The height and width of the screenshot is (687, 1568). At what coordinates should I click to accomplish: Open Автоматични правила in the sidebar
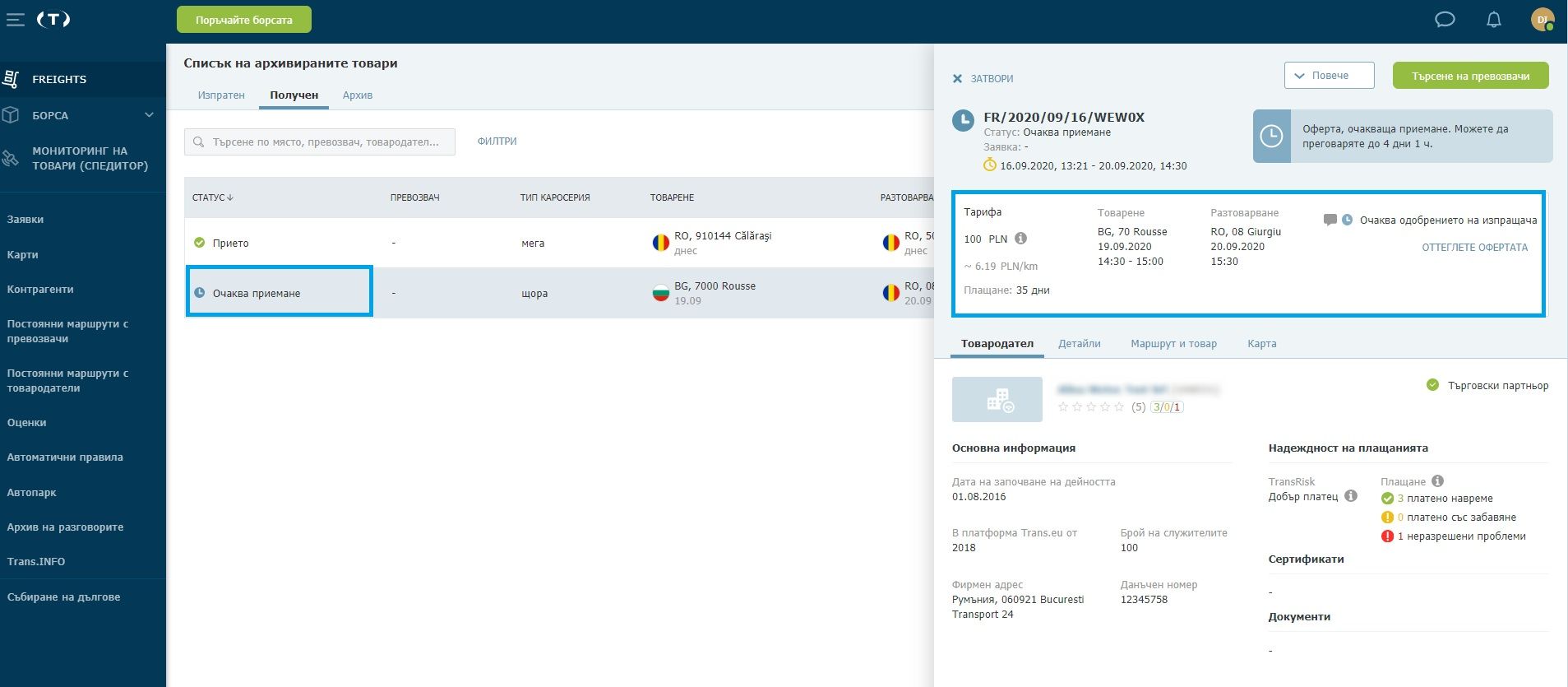pos(65,457)
